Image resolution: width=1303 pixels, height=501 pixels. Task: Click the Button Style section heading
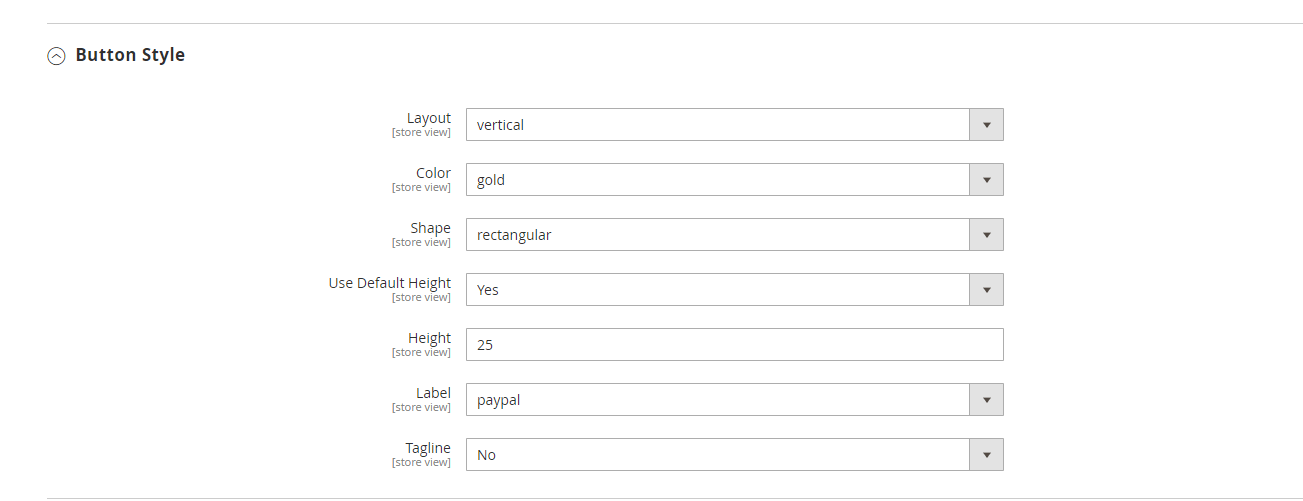(130, 55)
